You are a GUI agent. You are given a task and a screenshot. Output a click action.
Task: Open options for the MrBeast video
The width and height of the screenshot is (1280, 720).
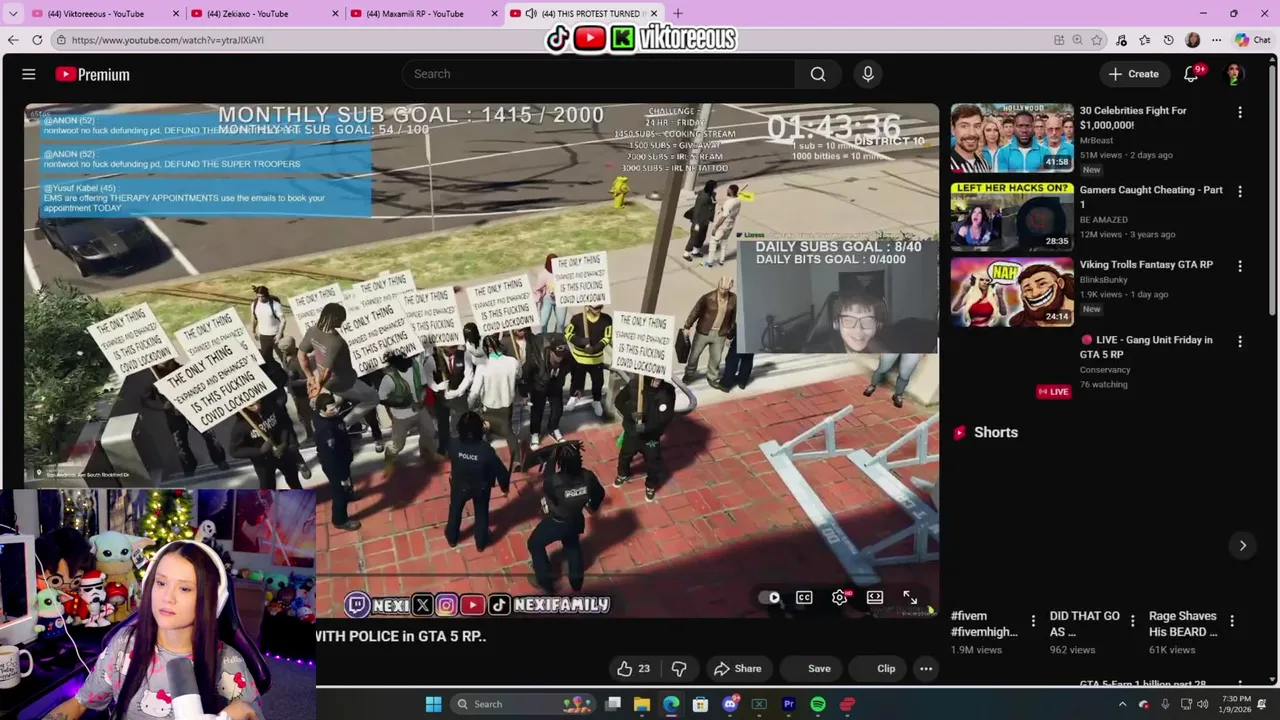pos(1240,112)
